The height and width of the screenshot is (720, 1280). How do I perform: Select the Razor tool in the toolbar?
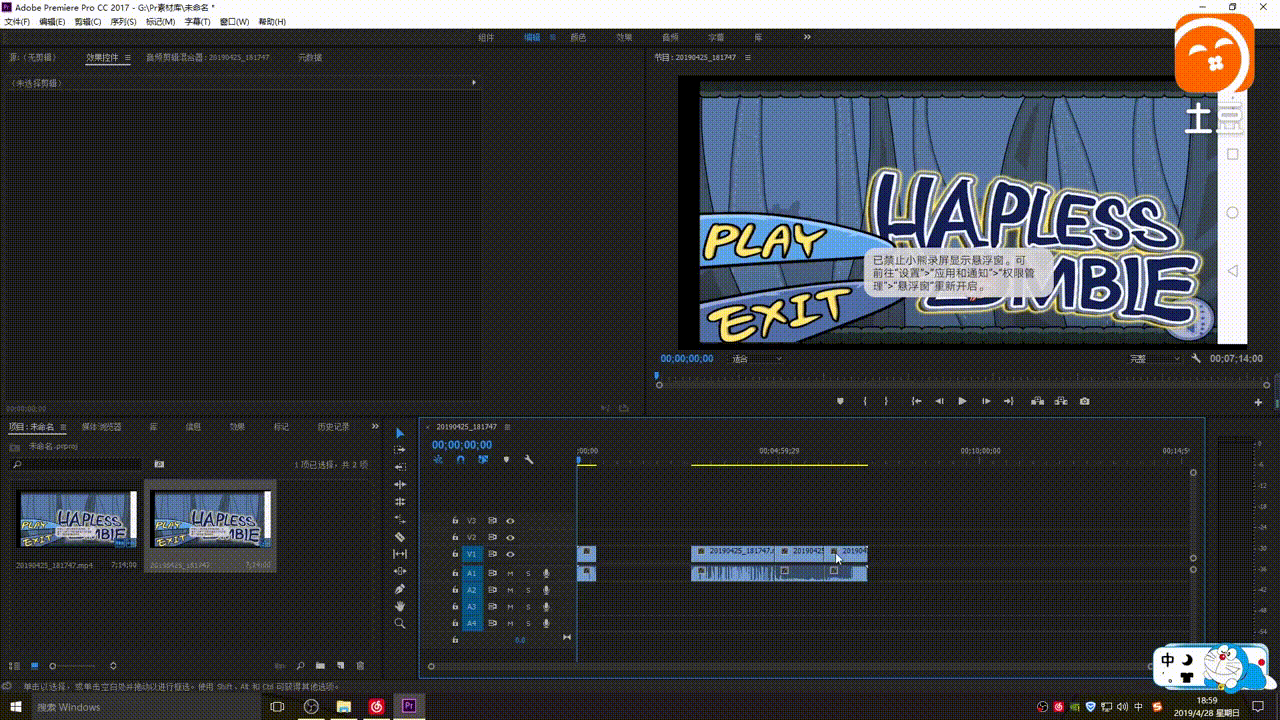[400, 537]
